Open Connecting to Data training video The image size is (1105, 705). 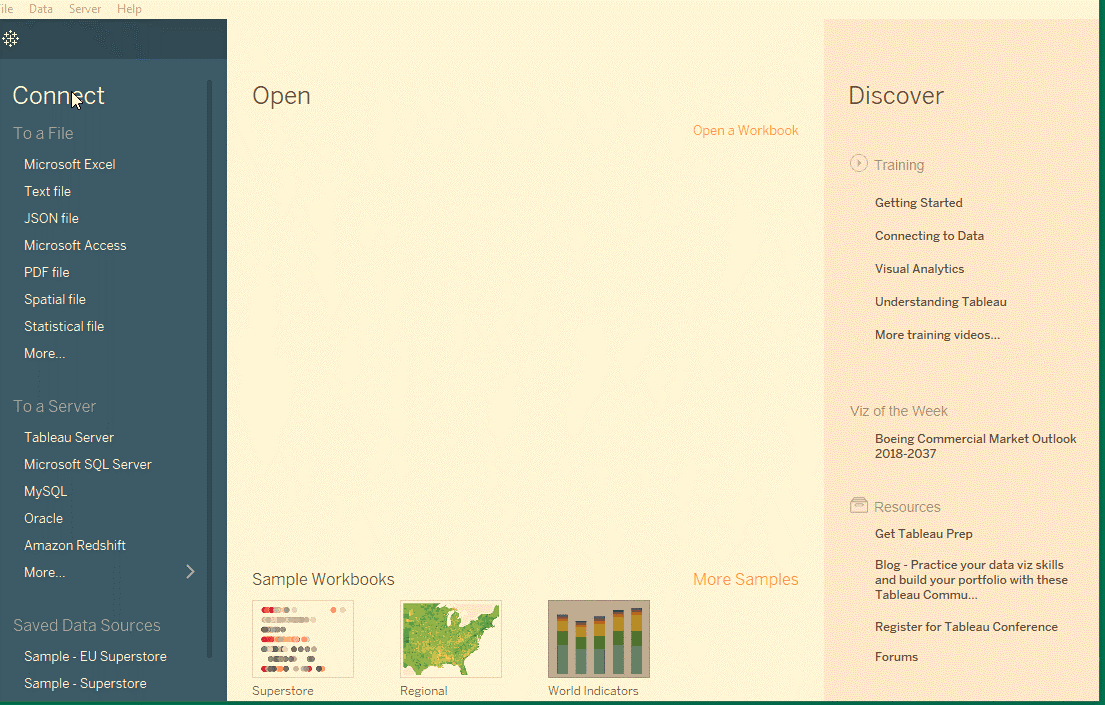pyautogui.click(x=930, y=236)
